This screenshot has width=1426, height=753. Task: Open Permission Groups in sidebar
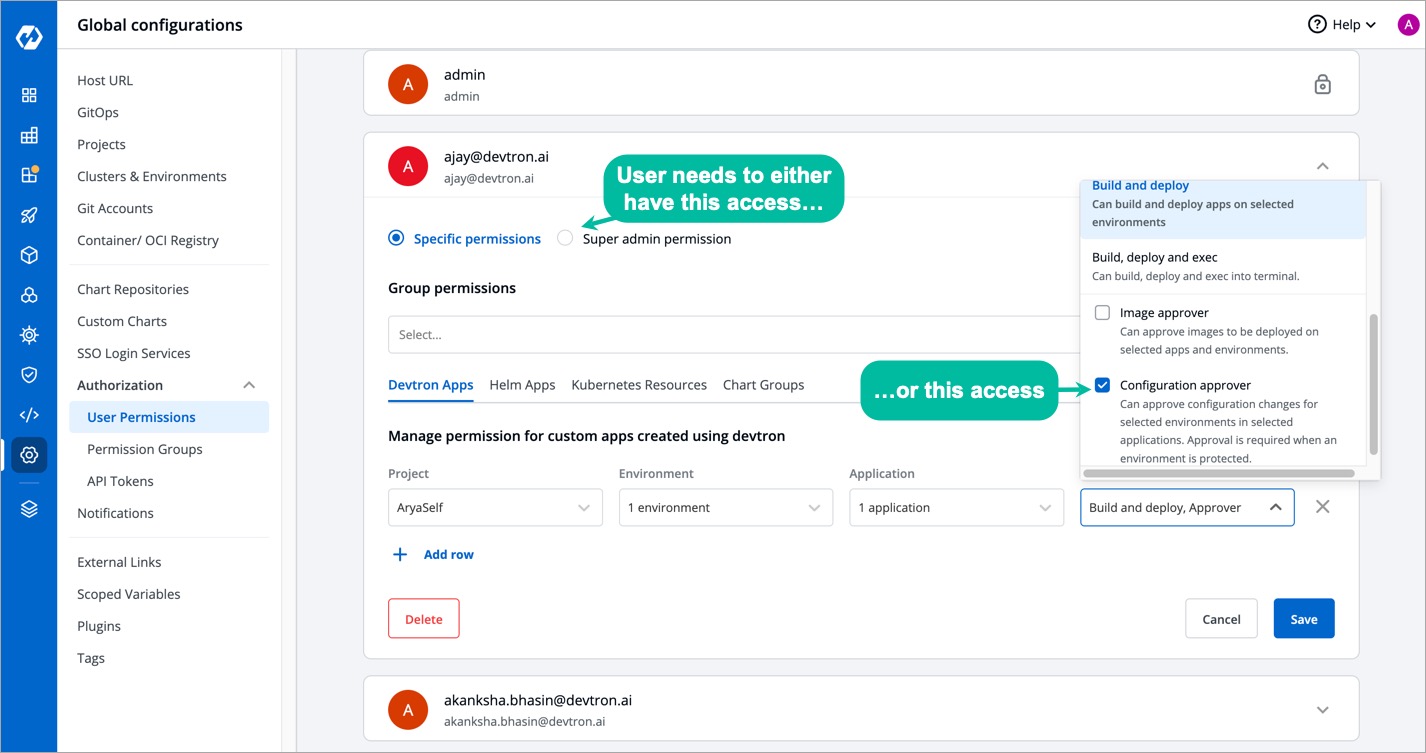click(x=145, y=449)
